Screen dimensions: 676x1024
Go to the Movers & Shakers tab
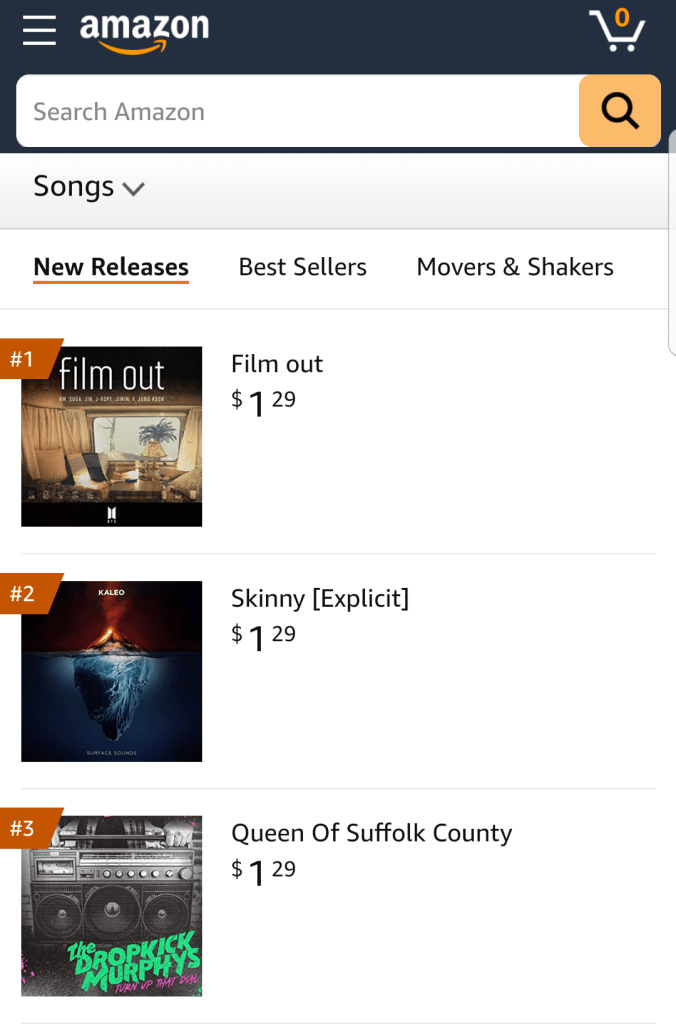(x=515, y=267)
